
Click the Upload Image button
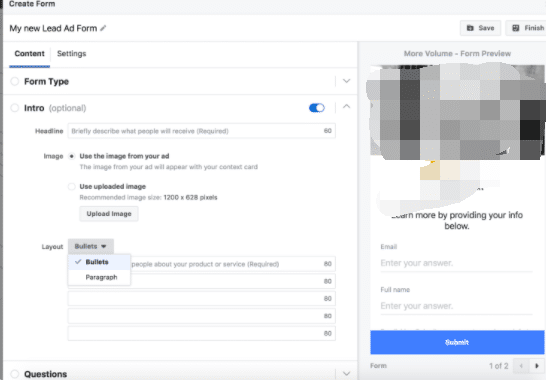pos(109,214)
